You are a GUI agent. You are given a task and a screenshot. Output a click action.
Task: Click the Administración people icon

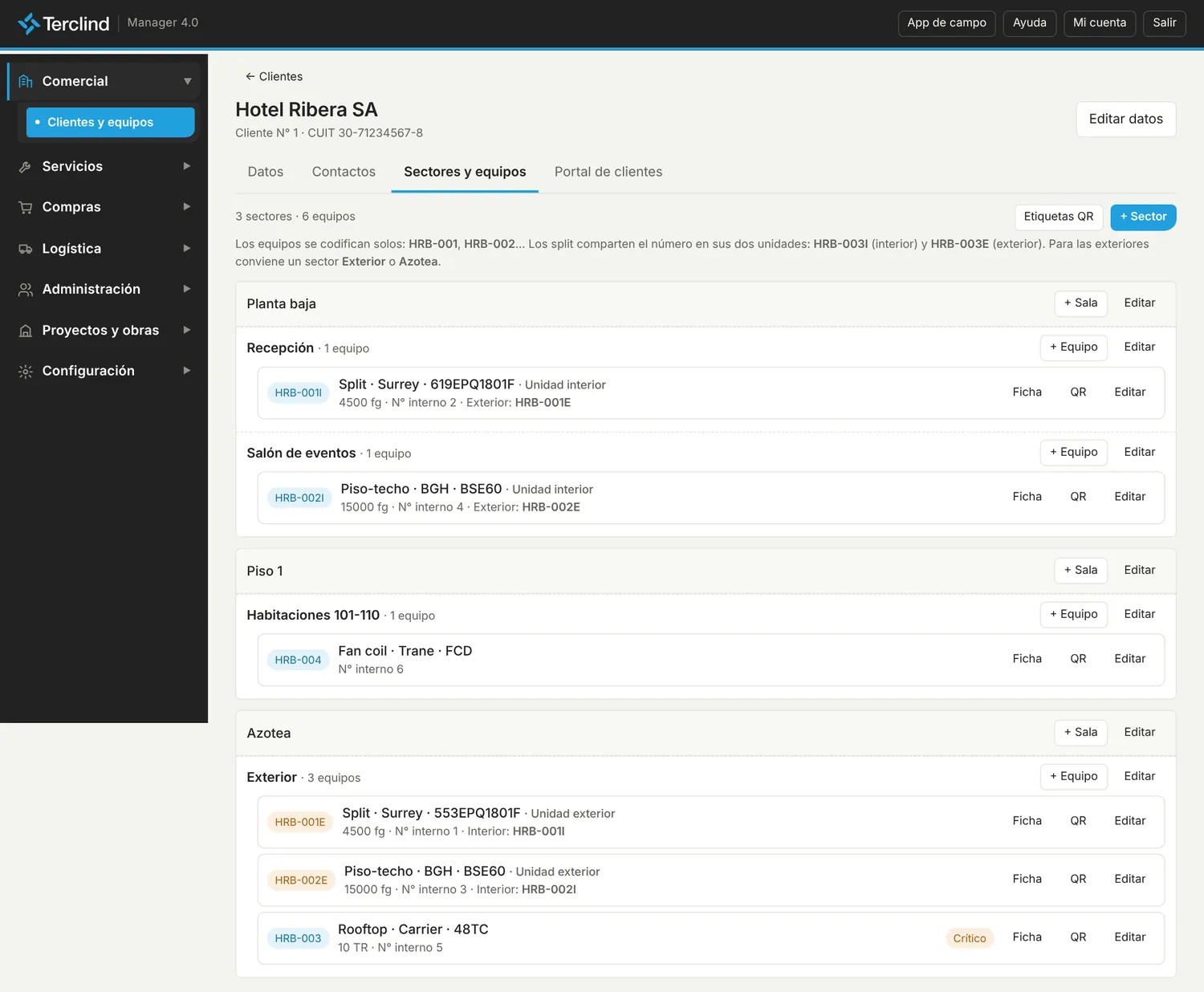point(26,289)
